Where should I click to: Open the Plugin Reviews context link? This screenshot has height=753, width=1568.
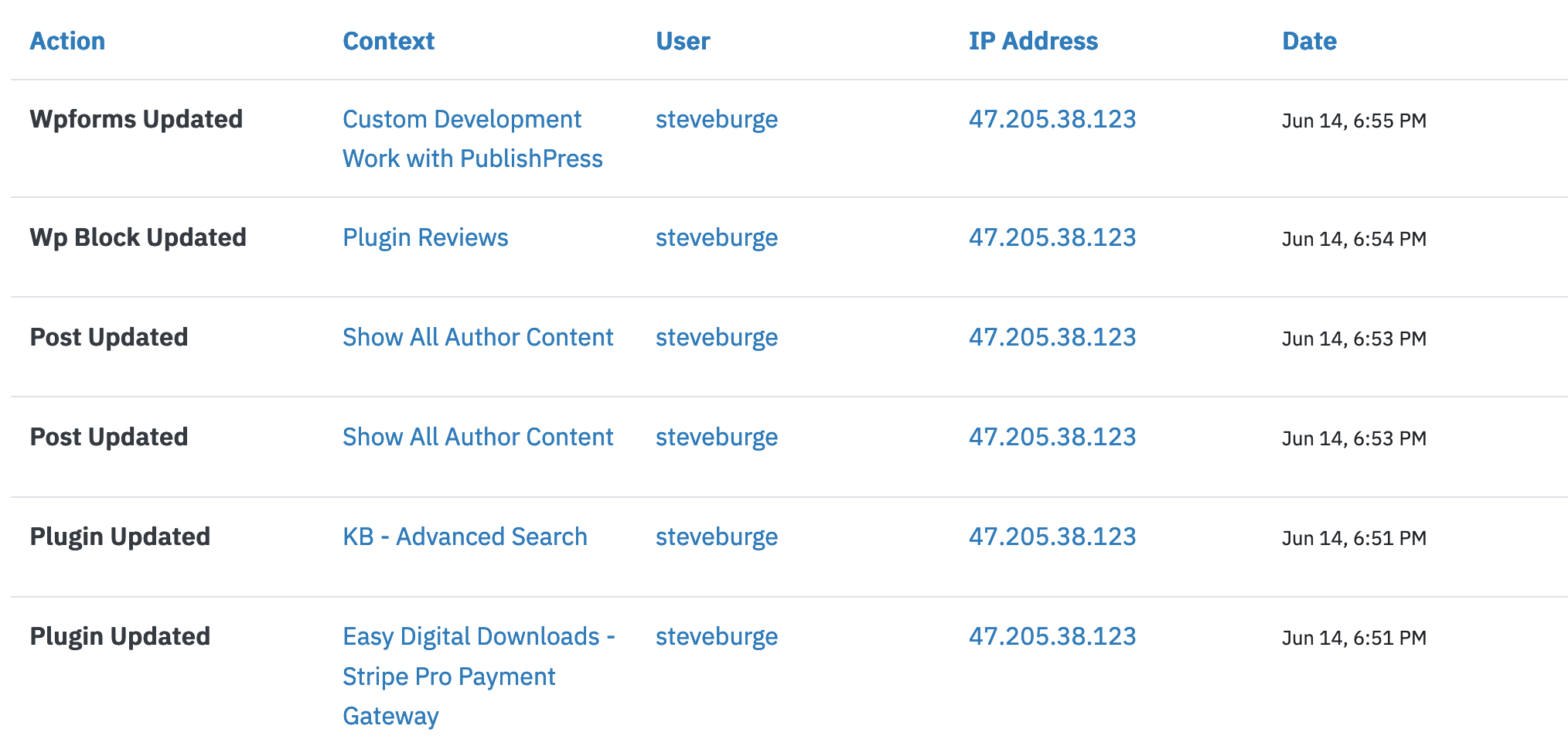(425, 237)
